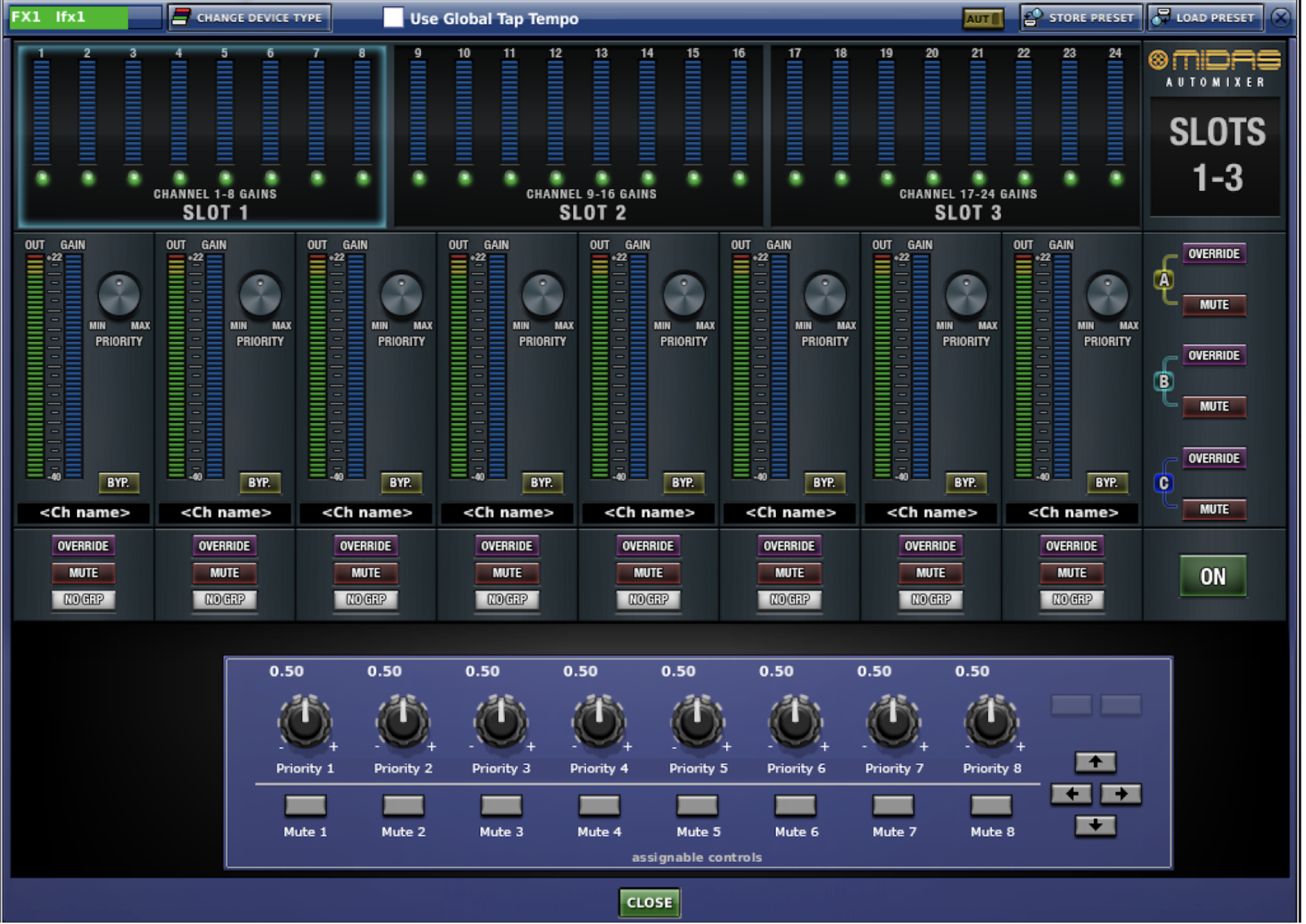1306x924 pixels.
Task: Toggle the green ON button
Action: pos(1212,576)
